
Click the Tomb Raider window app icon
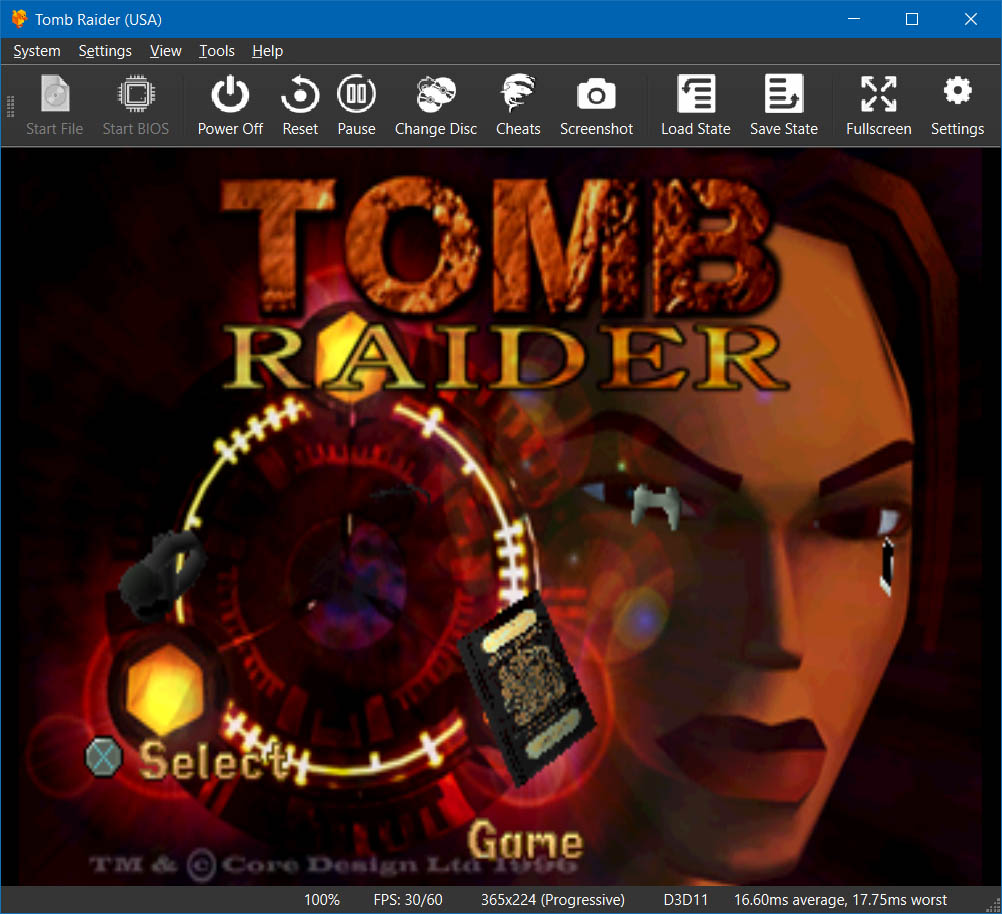point(19,19)
